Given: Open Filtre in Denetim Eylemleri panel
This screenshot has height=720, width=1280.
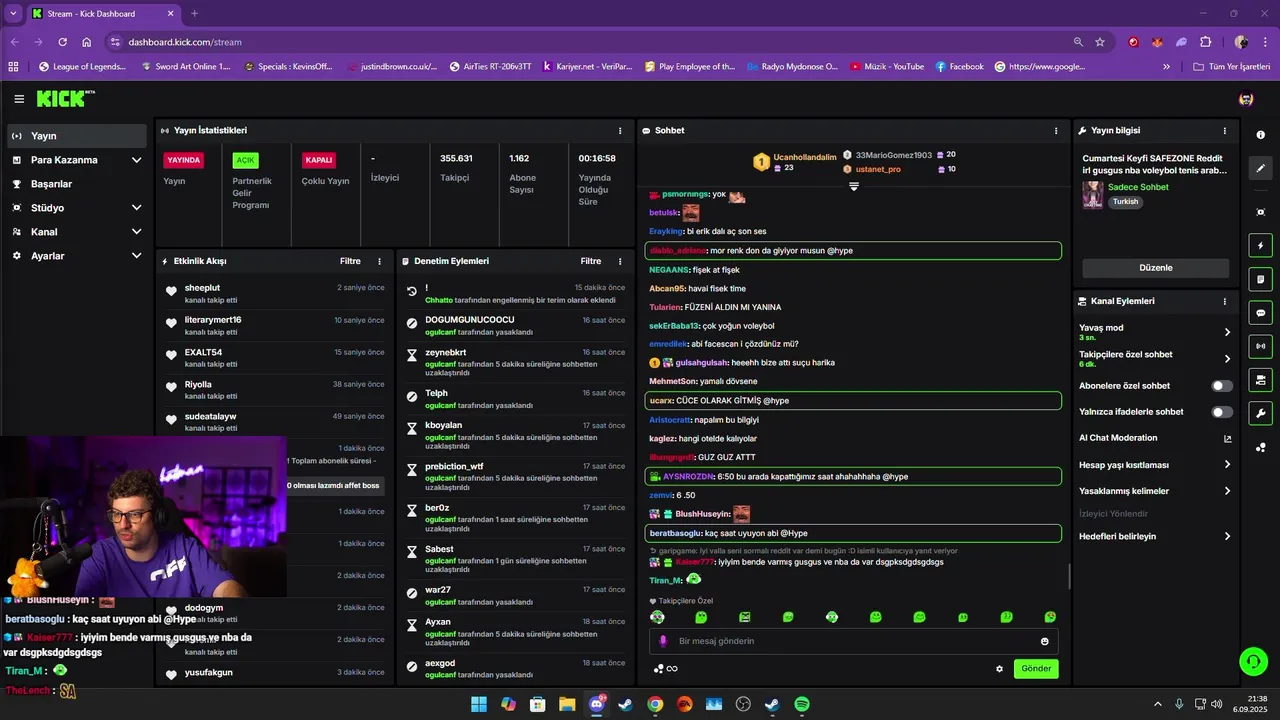Looking at the screenshot, I should [x=591, y=261].
